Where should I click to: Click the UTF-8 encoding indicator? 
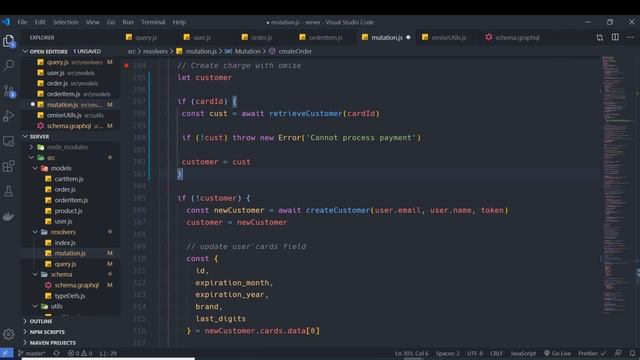(x=475, y=353)
